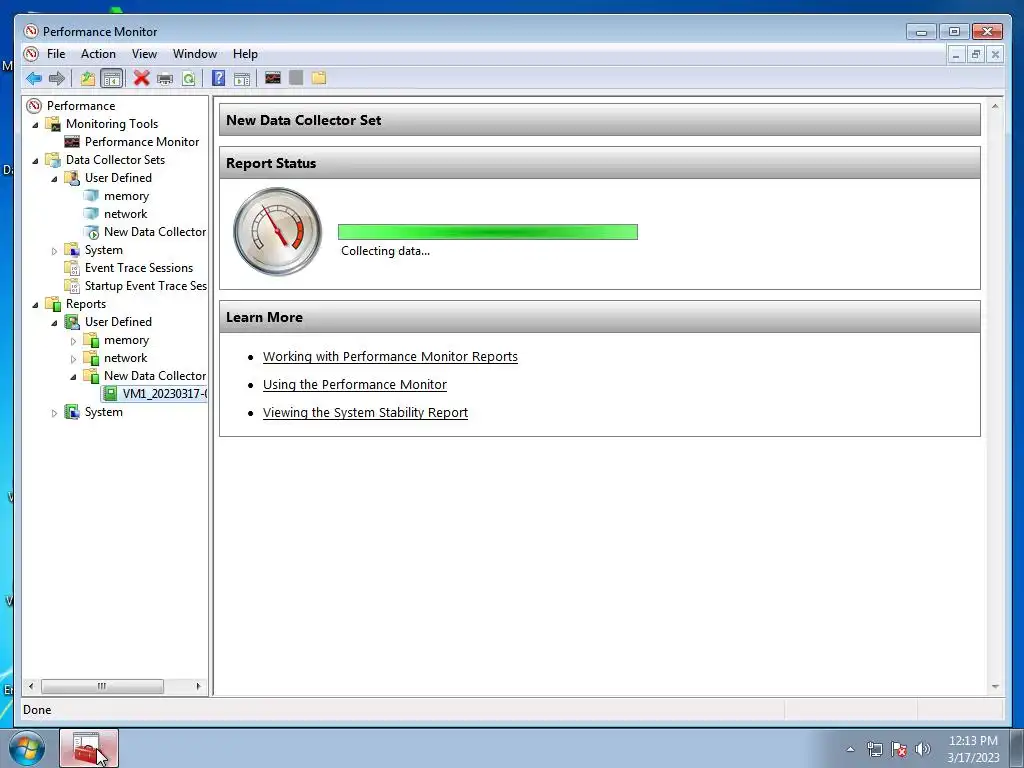This screenshot has height=768, width=1024.
Task: Select Reports node in tree
Action: 86,304
